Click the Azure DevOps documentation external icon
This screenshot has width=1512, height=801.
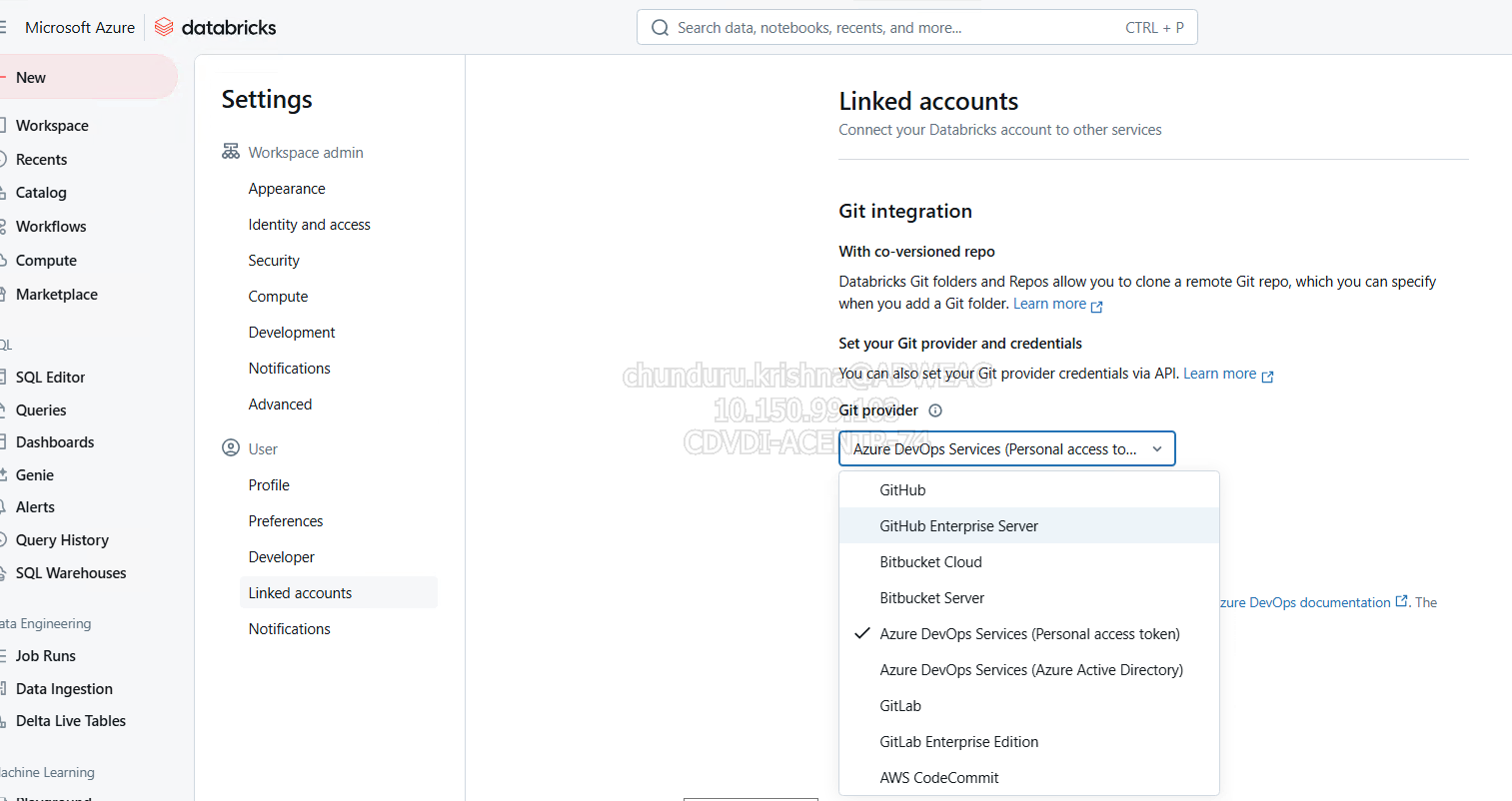tap(1401, 601)
